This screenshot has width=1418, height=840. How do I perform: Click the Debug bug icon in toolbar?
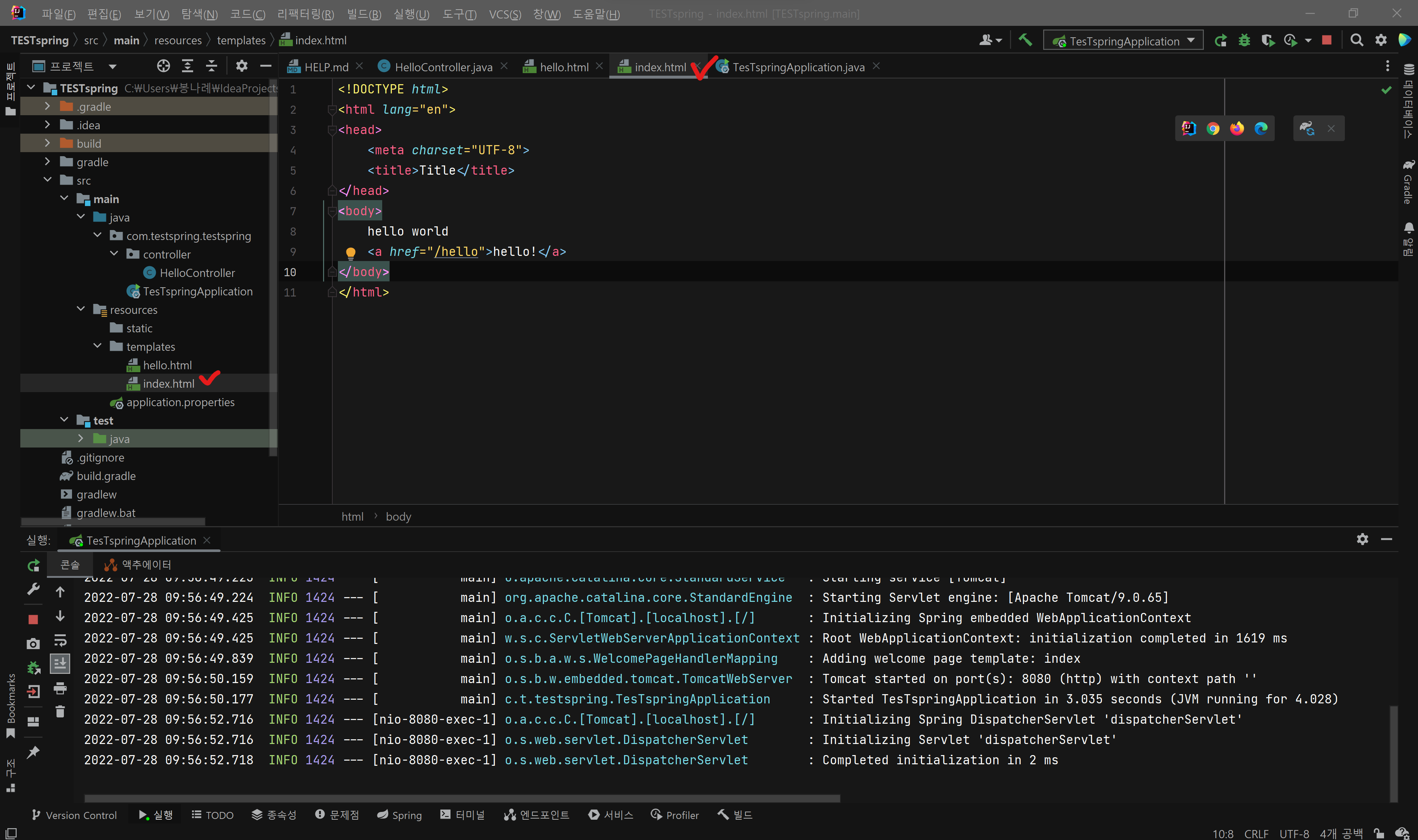point(1244,40)
